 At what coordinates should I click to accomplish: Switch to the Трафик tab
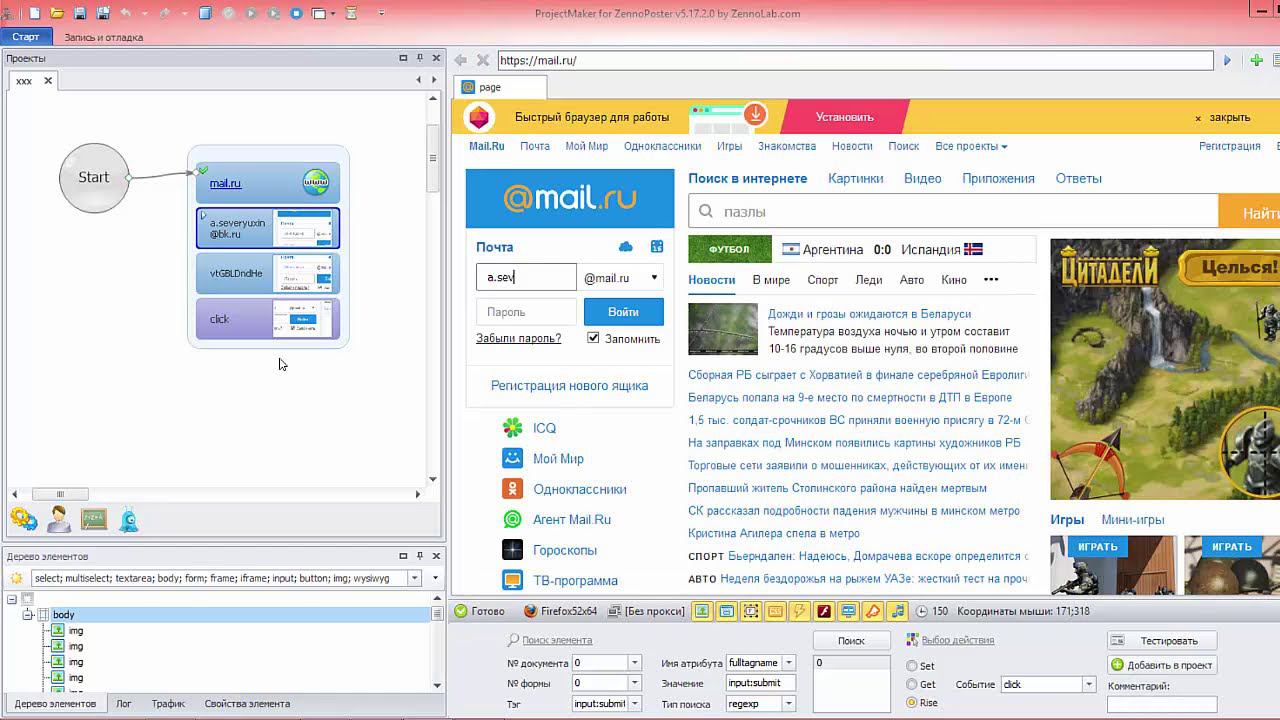(x=168, y=703)
